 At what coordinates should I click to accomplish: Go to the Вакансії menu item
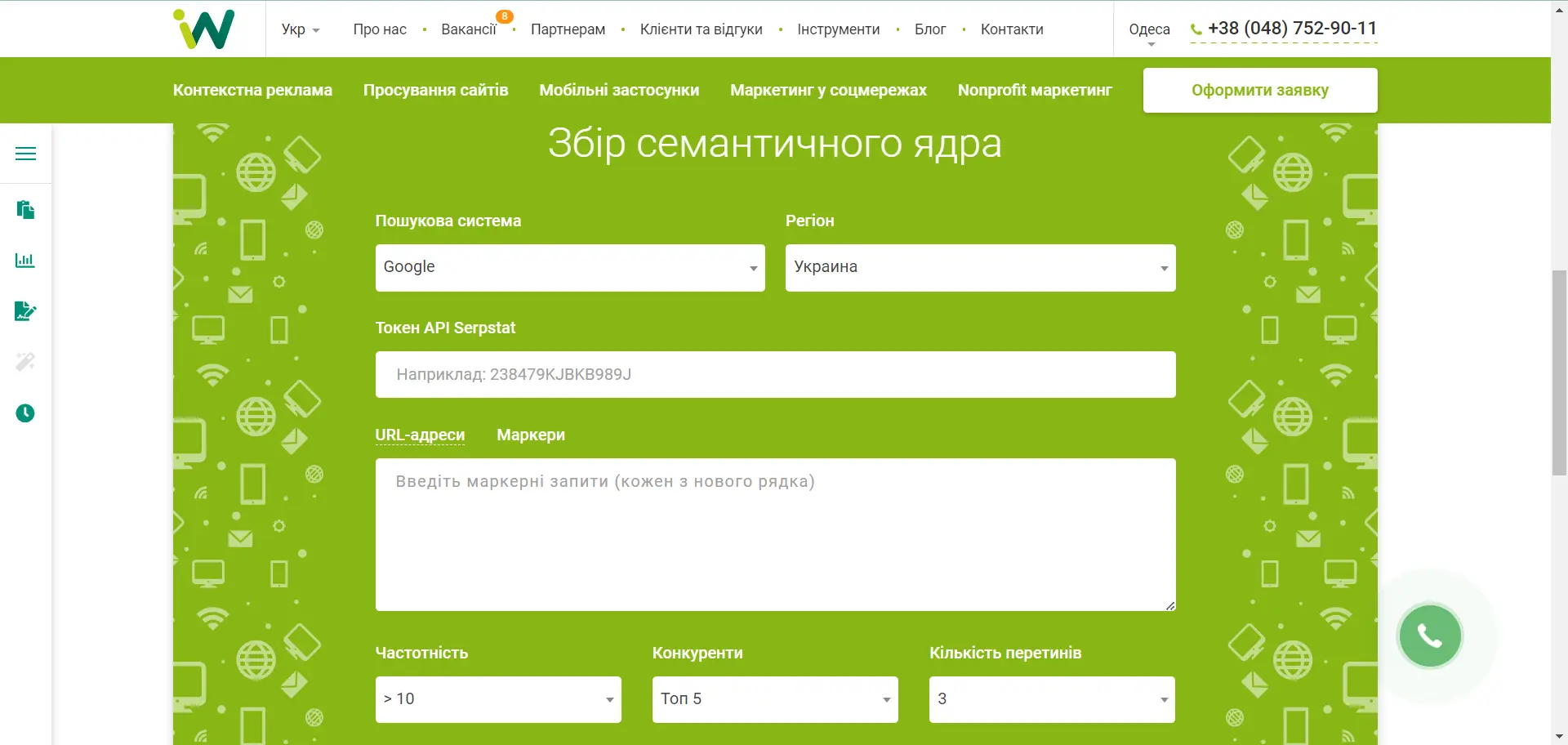coord(469,29)
